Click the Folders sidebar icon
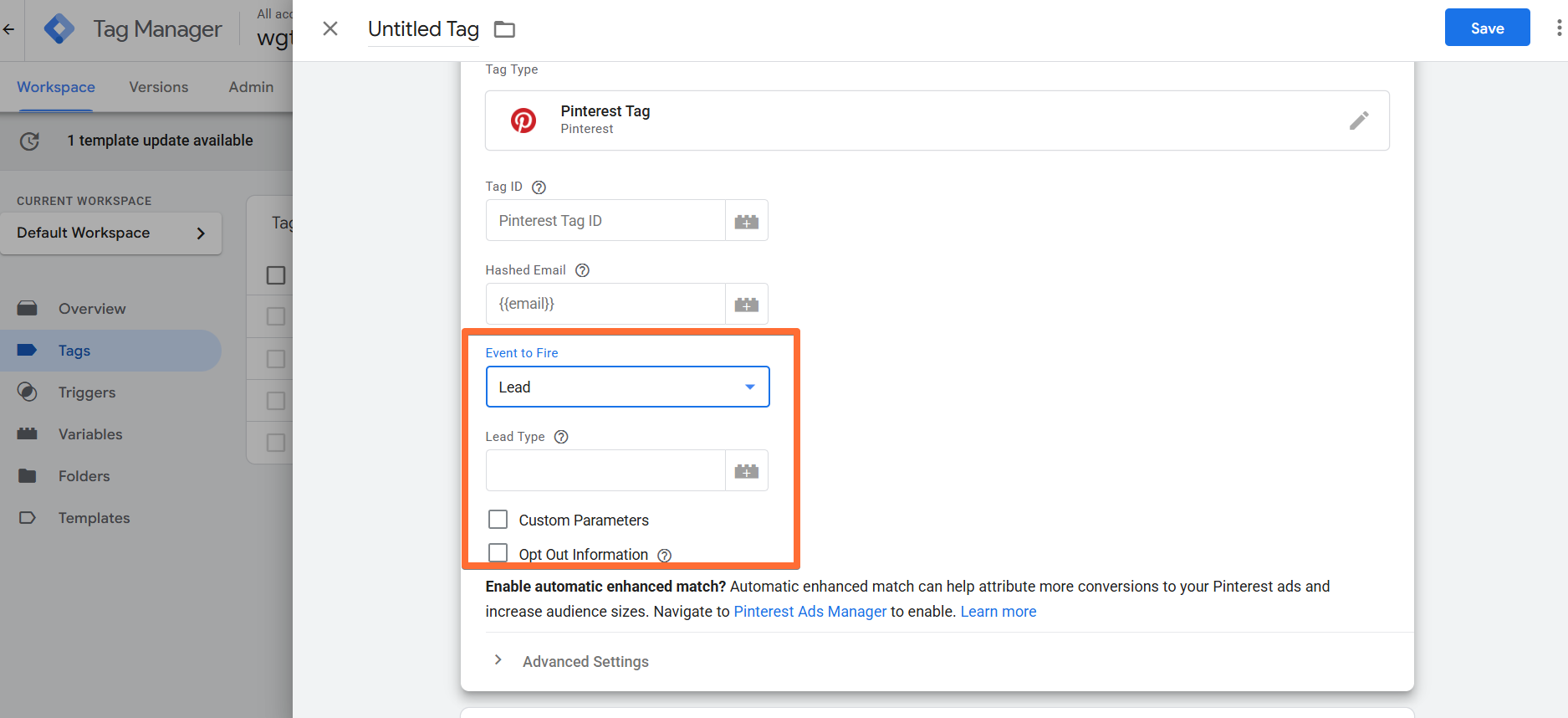Image resolution: width=1568 pixels, height=718 pixels. [28, 476]
